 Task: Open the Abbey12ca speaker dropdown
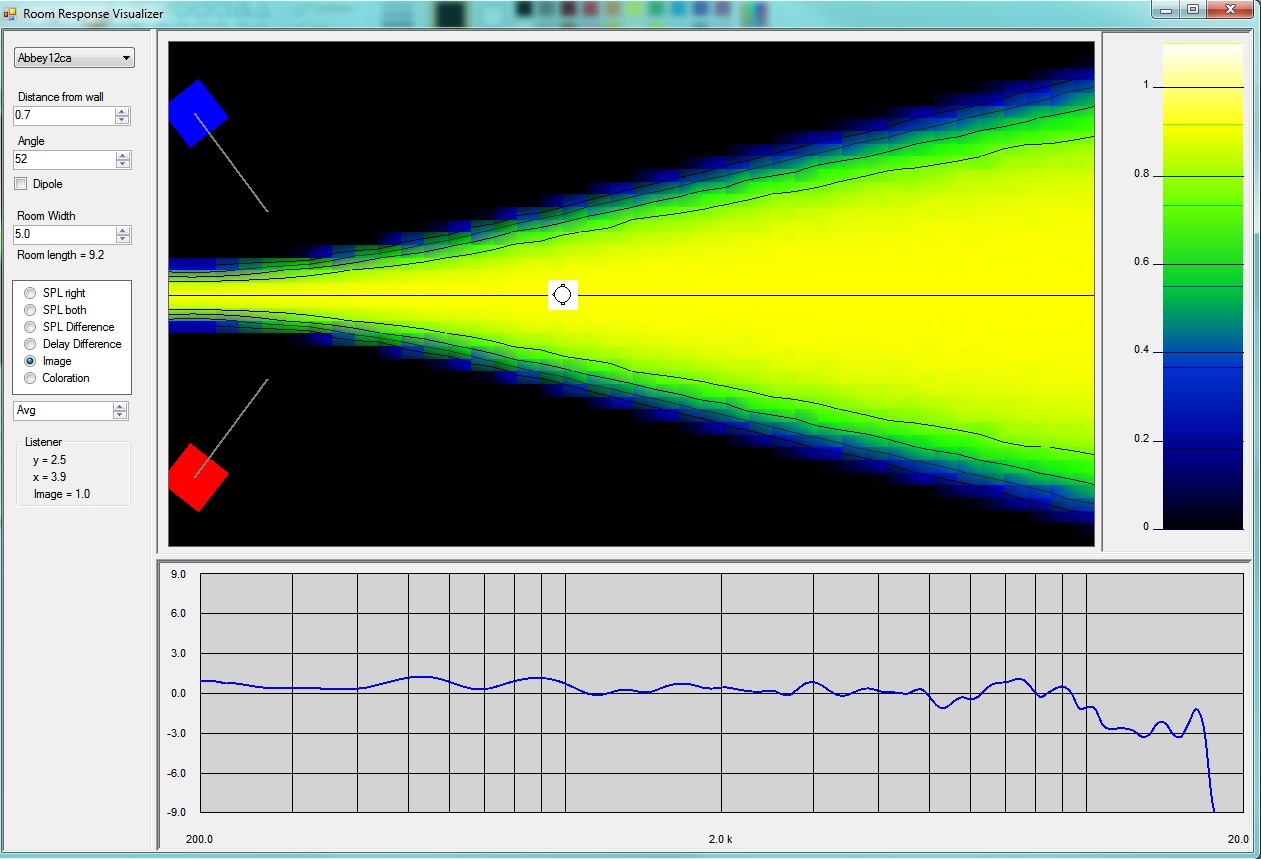74,58
